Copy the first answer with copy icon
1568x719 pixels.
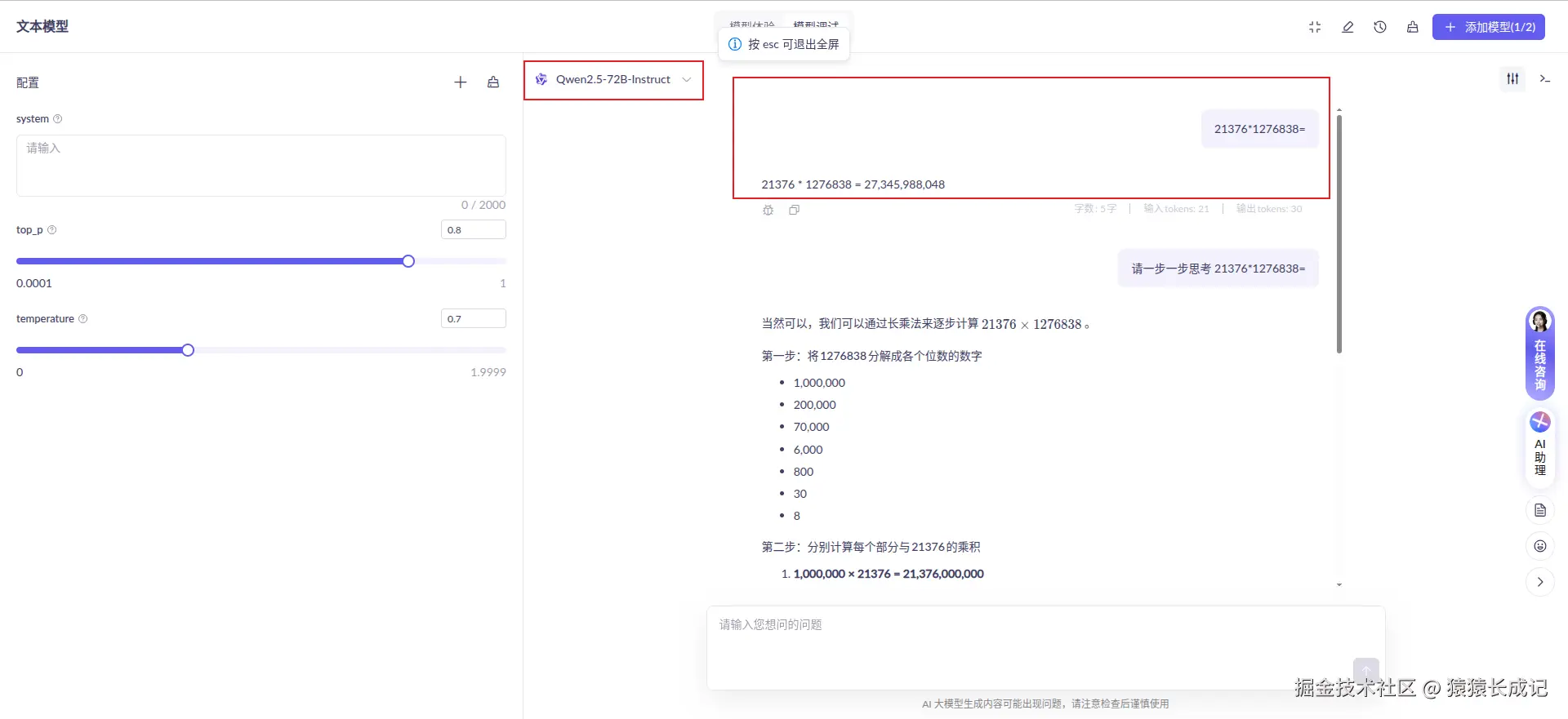coord(795,210)
